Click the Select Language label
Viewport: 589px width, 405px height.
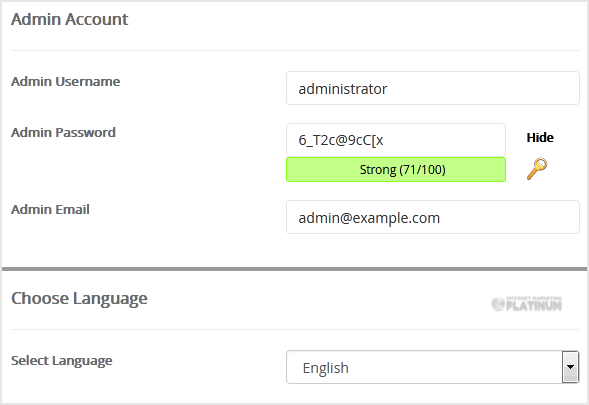click(62, 361)
